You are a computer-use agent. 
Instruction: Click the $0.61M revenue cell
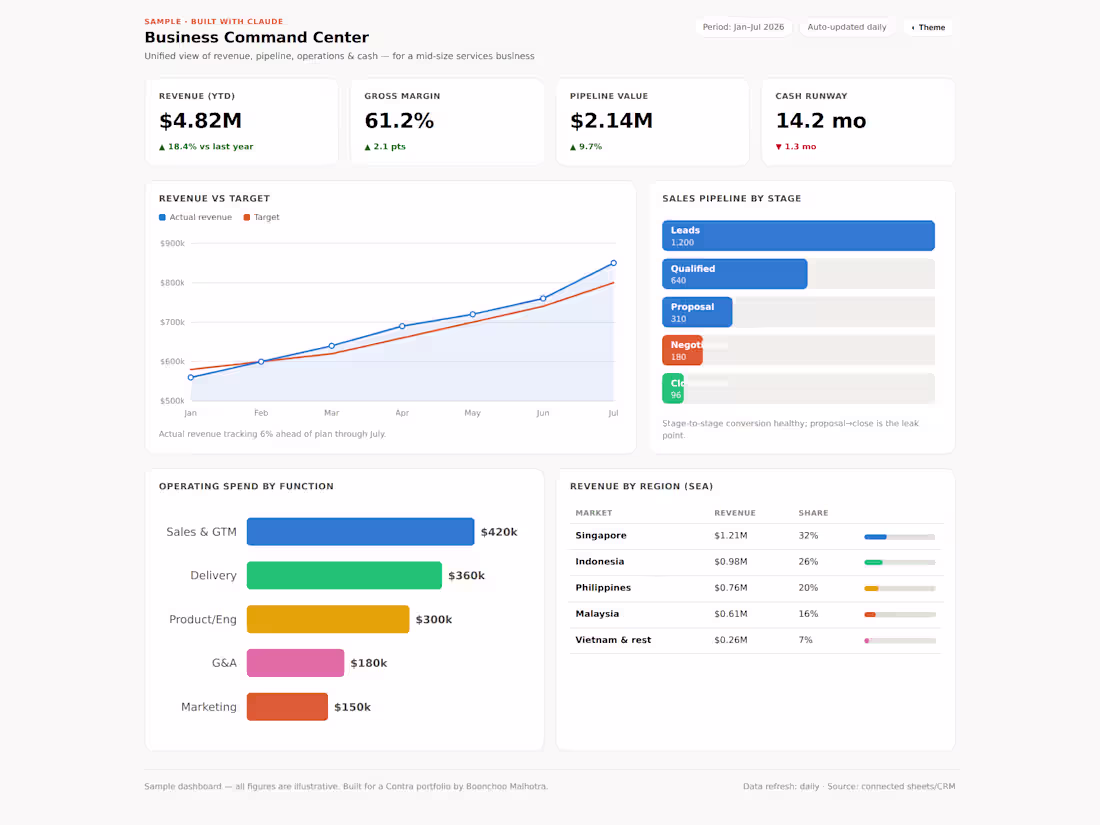[730, 614]
